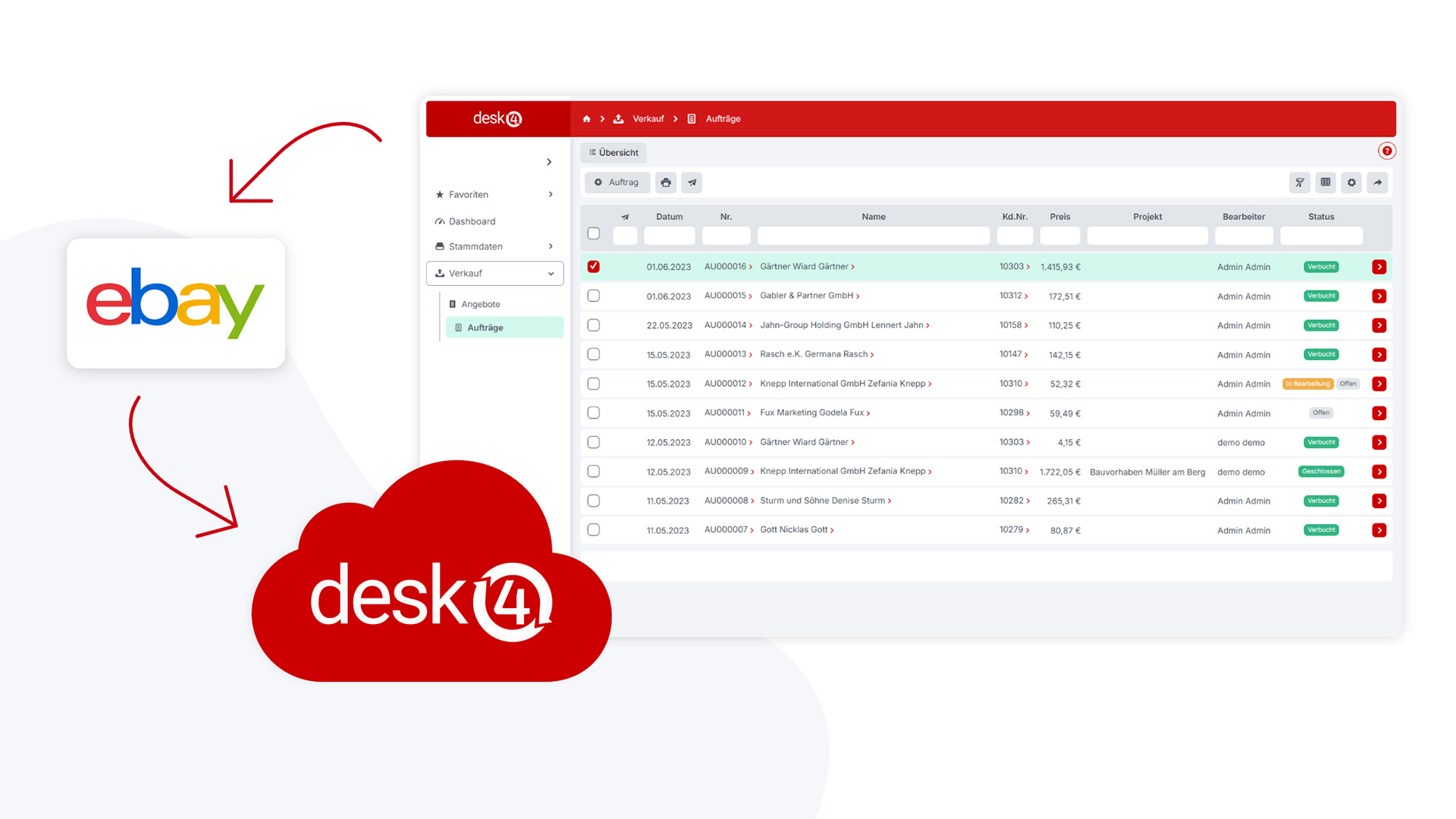Click the clear filter icon
This screenshot has width=1456, height=819.
pos(1299,183)
